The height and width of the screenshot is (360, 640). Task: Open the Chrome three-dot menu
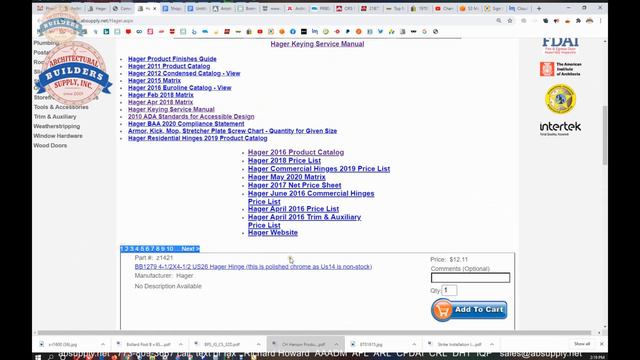600,20
